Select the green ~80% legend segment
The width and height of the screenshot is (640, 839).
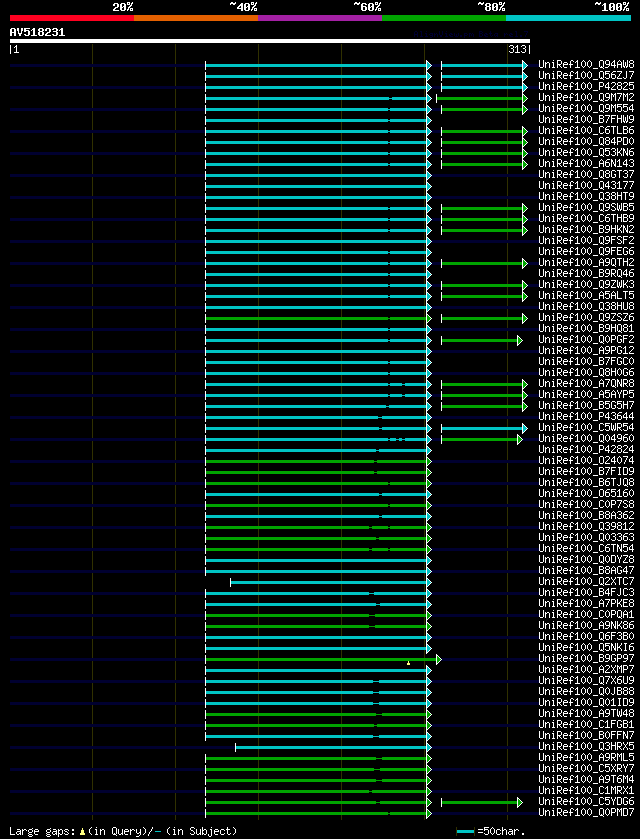tap(444, 18)
